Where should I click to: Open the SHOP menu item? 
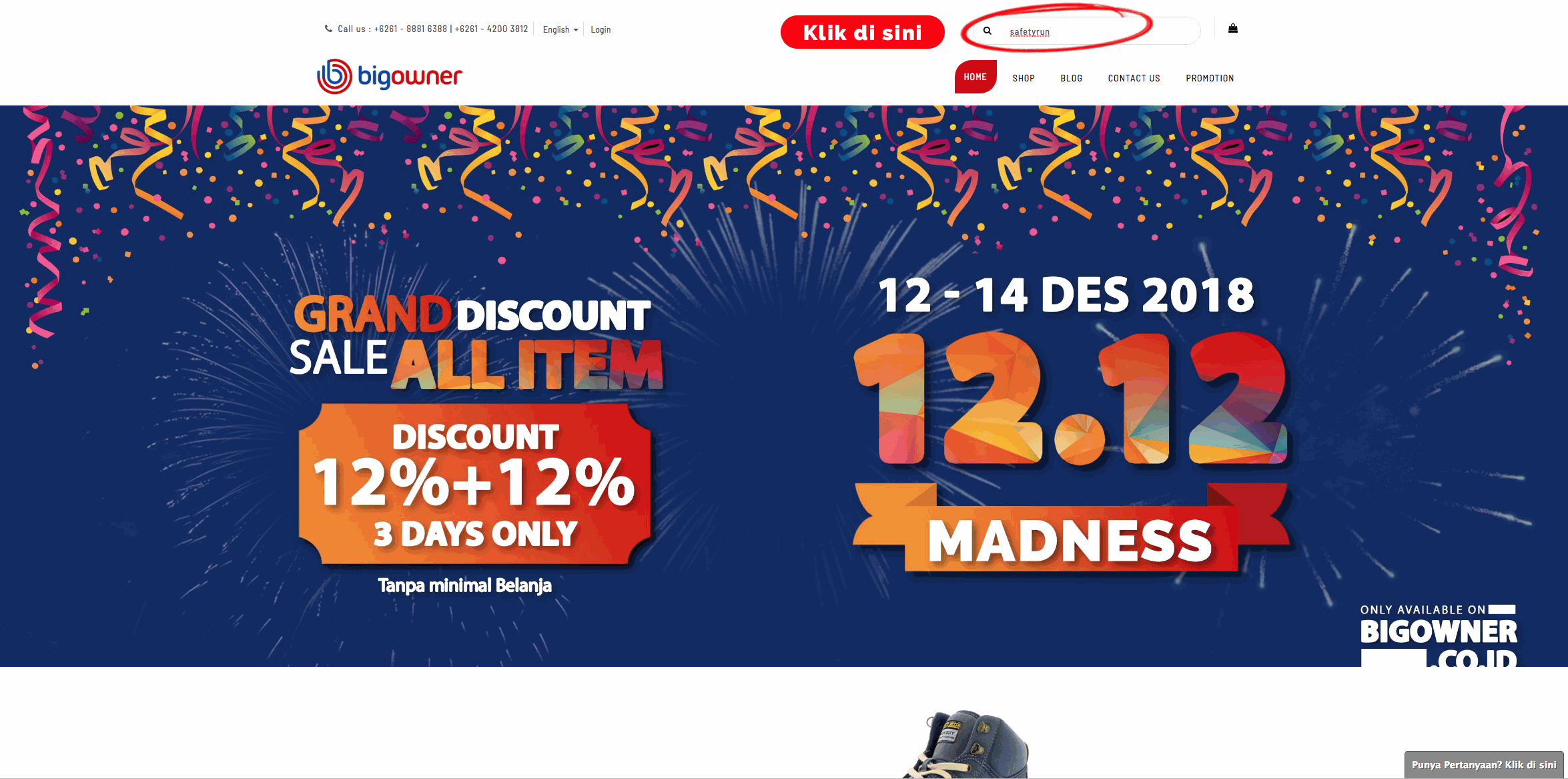1024,78
